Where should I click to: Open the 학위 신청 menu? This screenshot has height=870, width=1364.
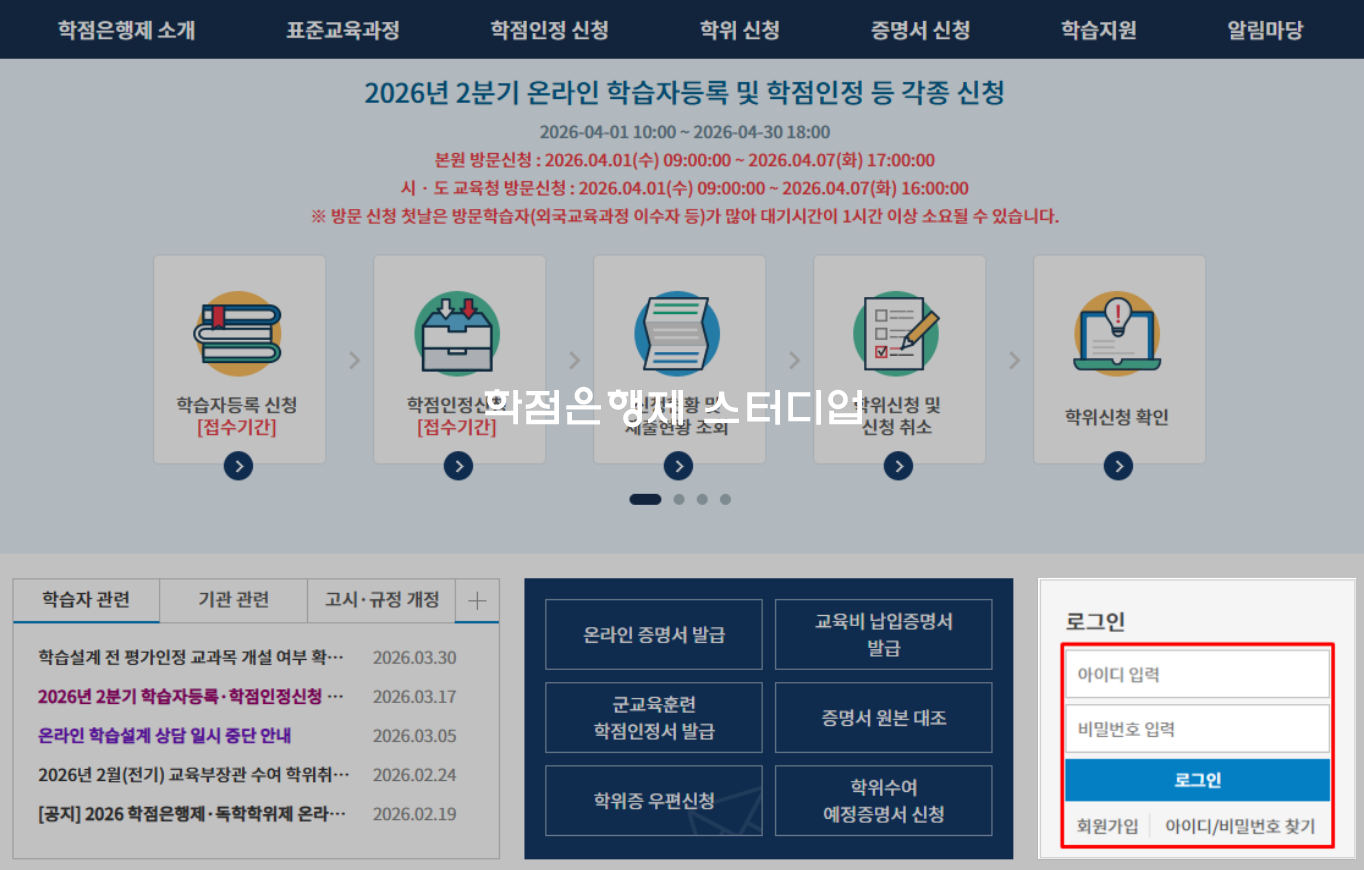[739, 30]
